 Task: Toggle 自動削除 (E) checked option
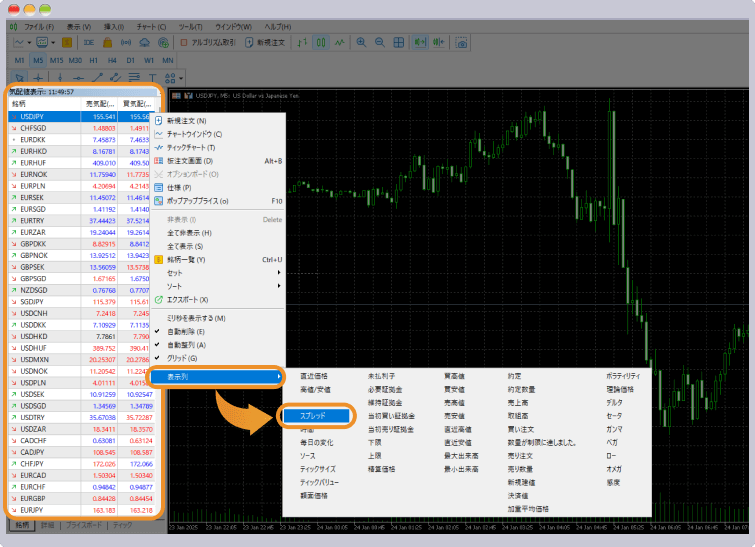point(184,331)
